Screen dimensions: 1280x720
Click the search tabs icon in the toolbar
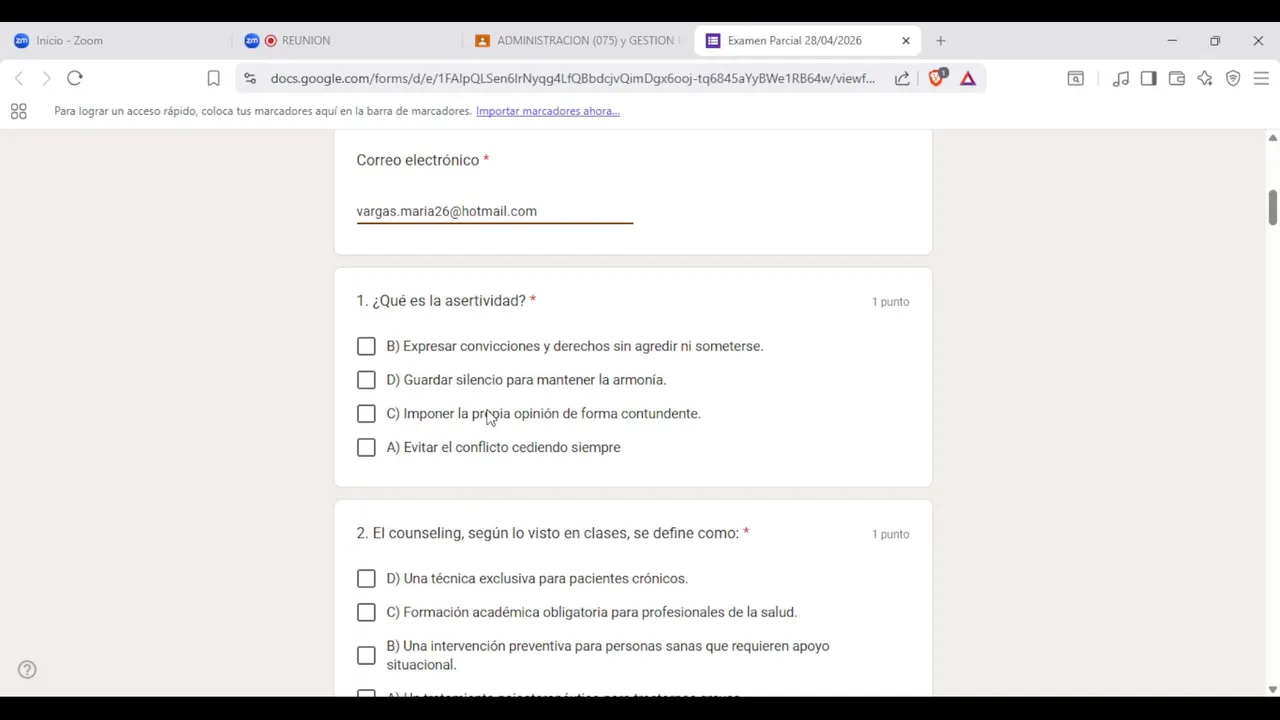pyautogui.click(x=1076, y=78)
